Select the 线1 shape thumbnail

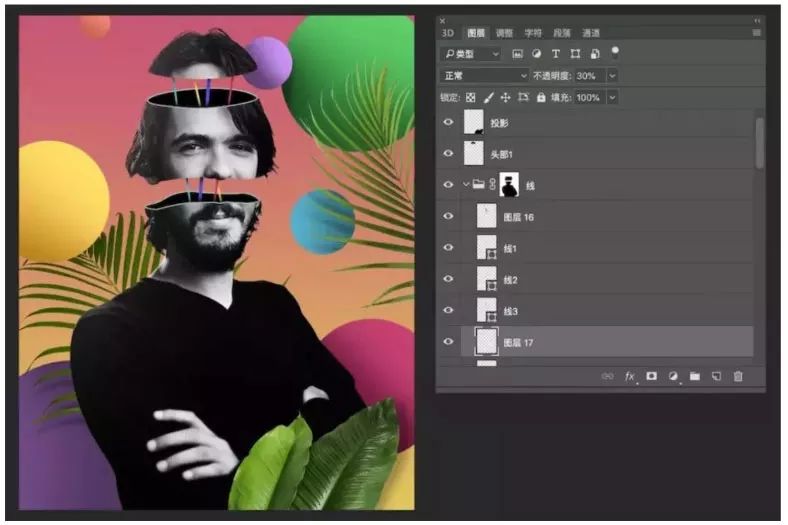click(x=486, y=248)
